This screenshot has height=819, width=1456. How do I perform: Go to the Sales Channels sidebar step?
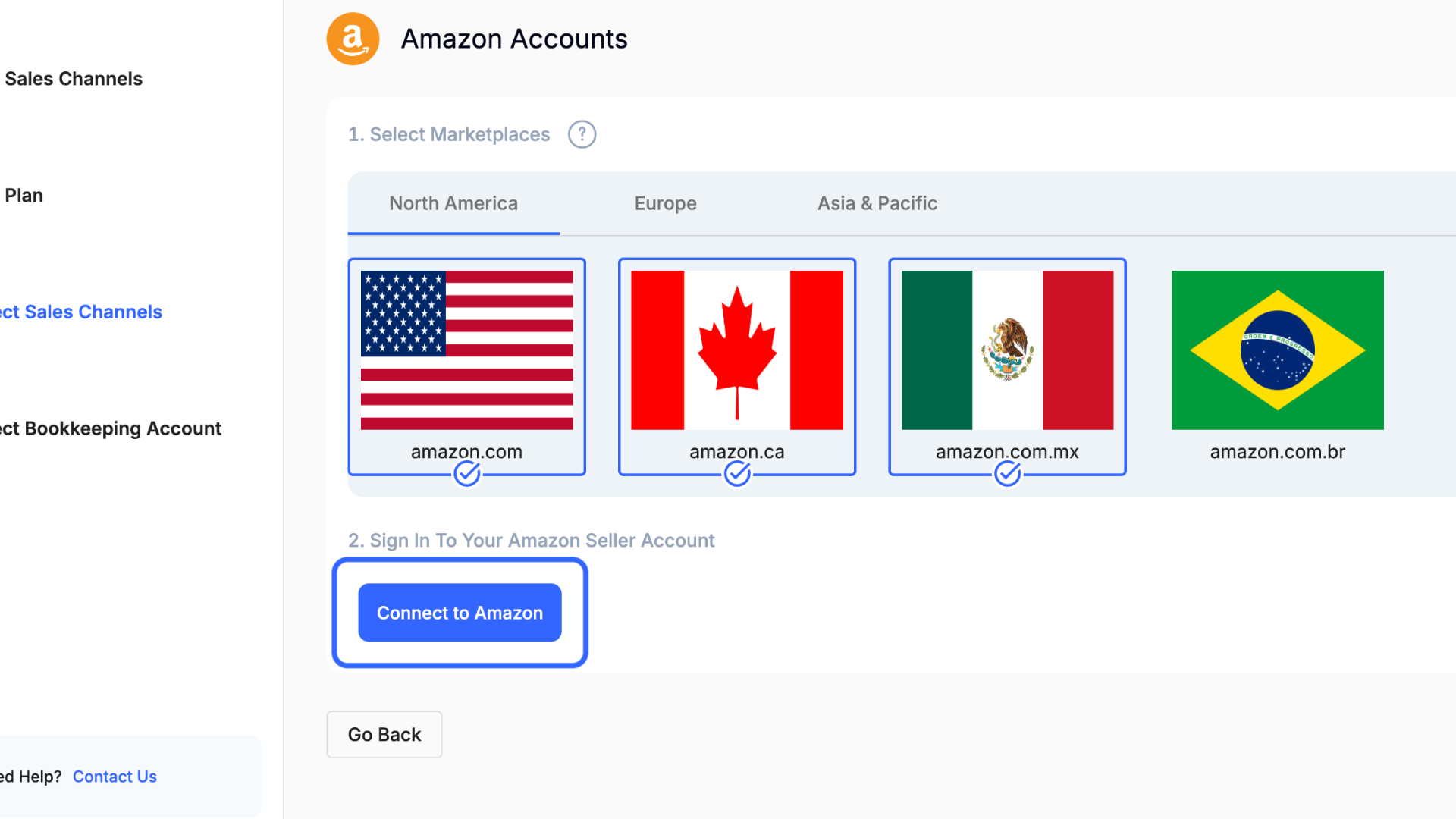tap(74, 79)
